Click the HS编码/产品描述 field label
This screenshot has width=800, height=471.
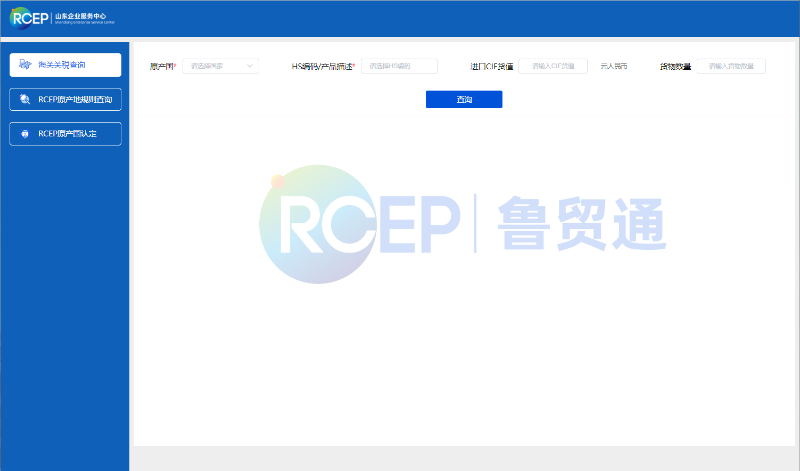tap(323, 66)
